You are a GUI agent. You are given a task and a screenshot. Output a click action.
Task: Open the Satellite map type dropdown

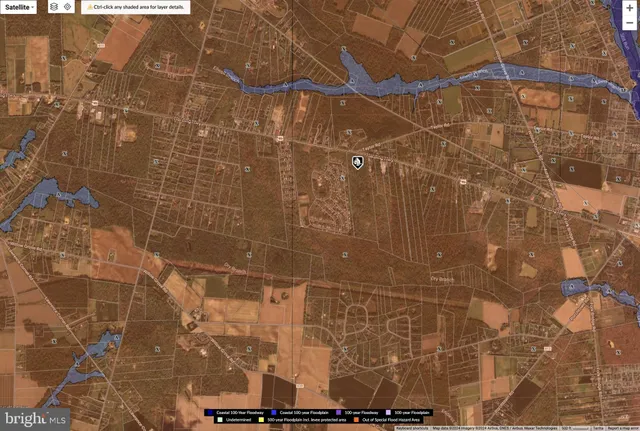[x=19, y=7]
